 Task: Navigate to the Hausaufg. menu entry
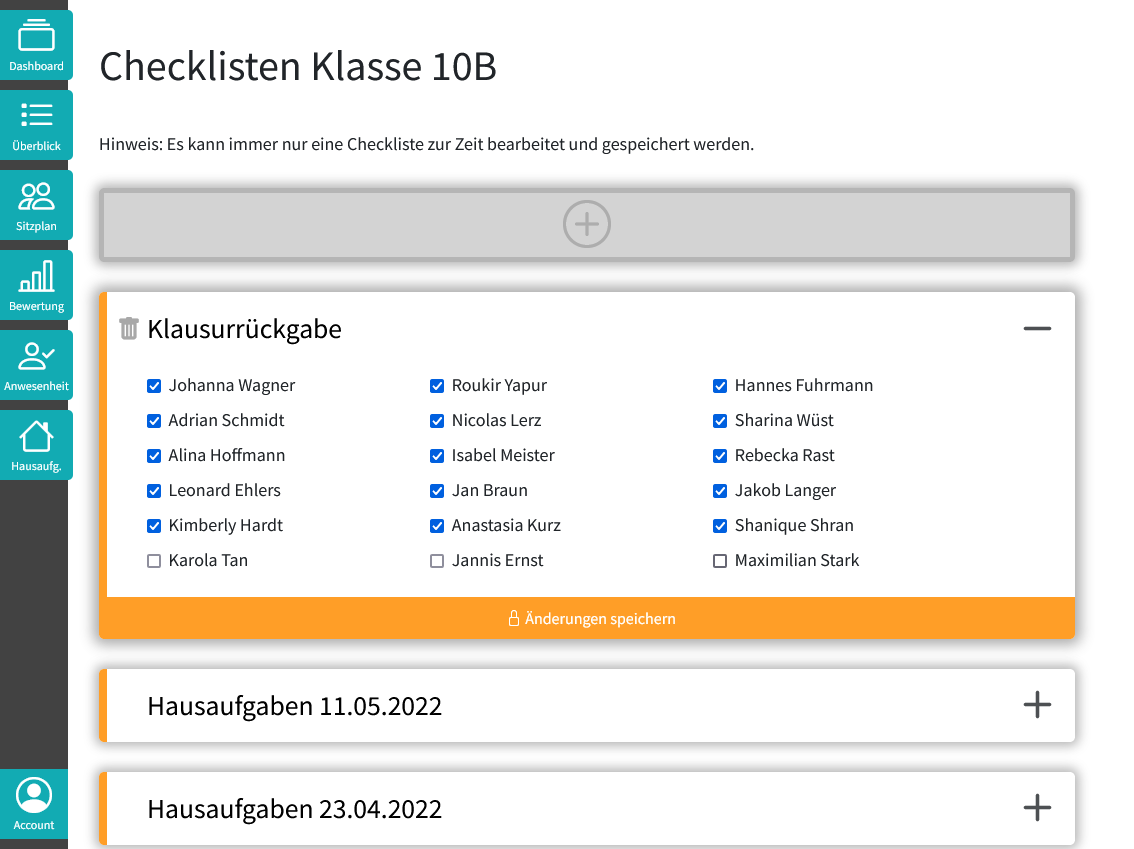point(36,444)
